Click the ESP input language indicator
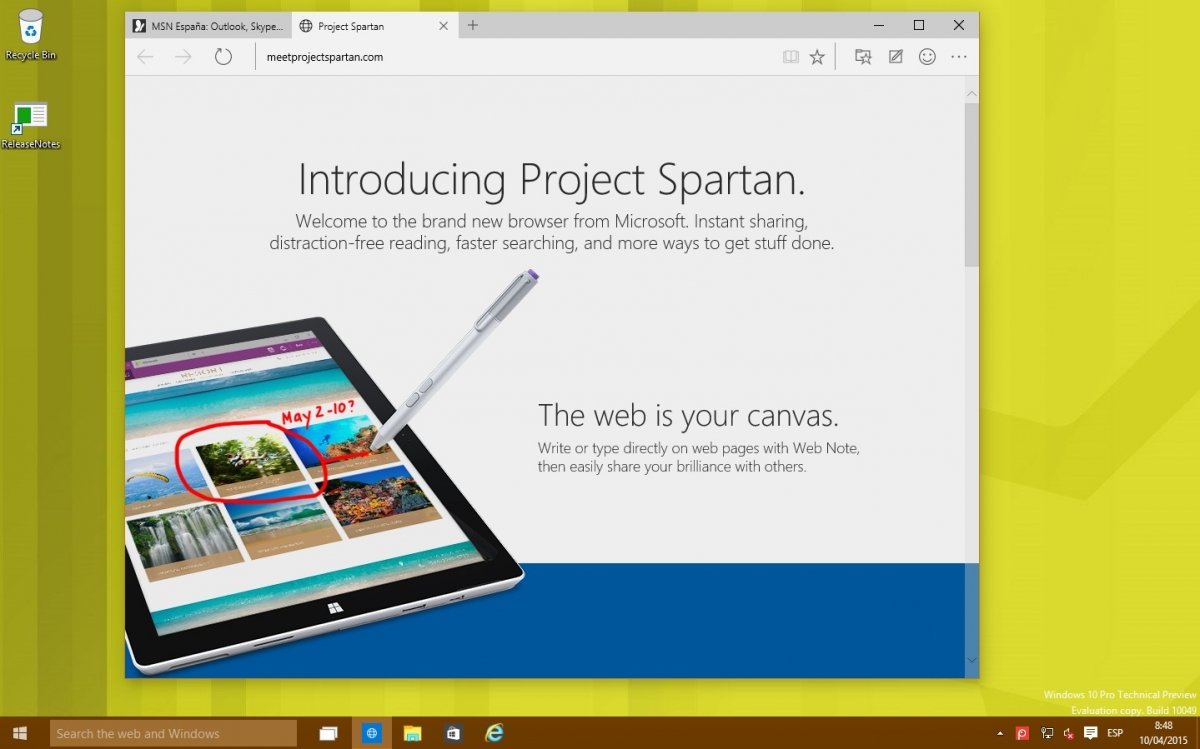Image resolution: width=1200 pixels, height=749 pixels. point(1115,733)
